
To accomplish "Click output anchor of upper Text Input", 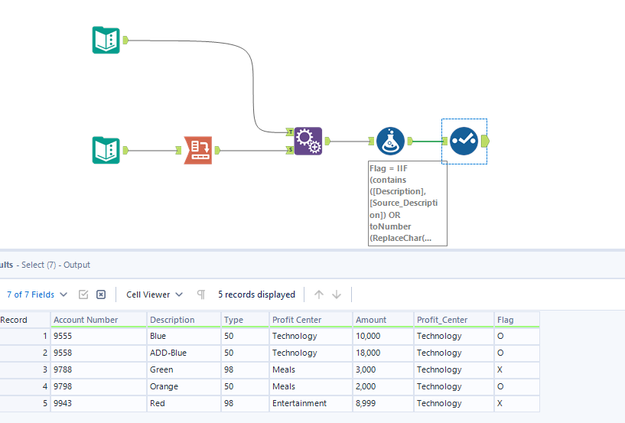I will pos(126,40).
